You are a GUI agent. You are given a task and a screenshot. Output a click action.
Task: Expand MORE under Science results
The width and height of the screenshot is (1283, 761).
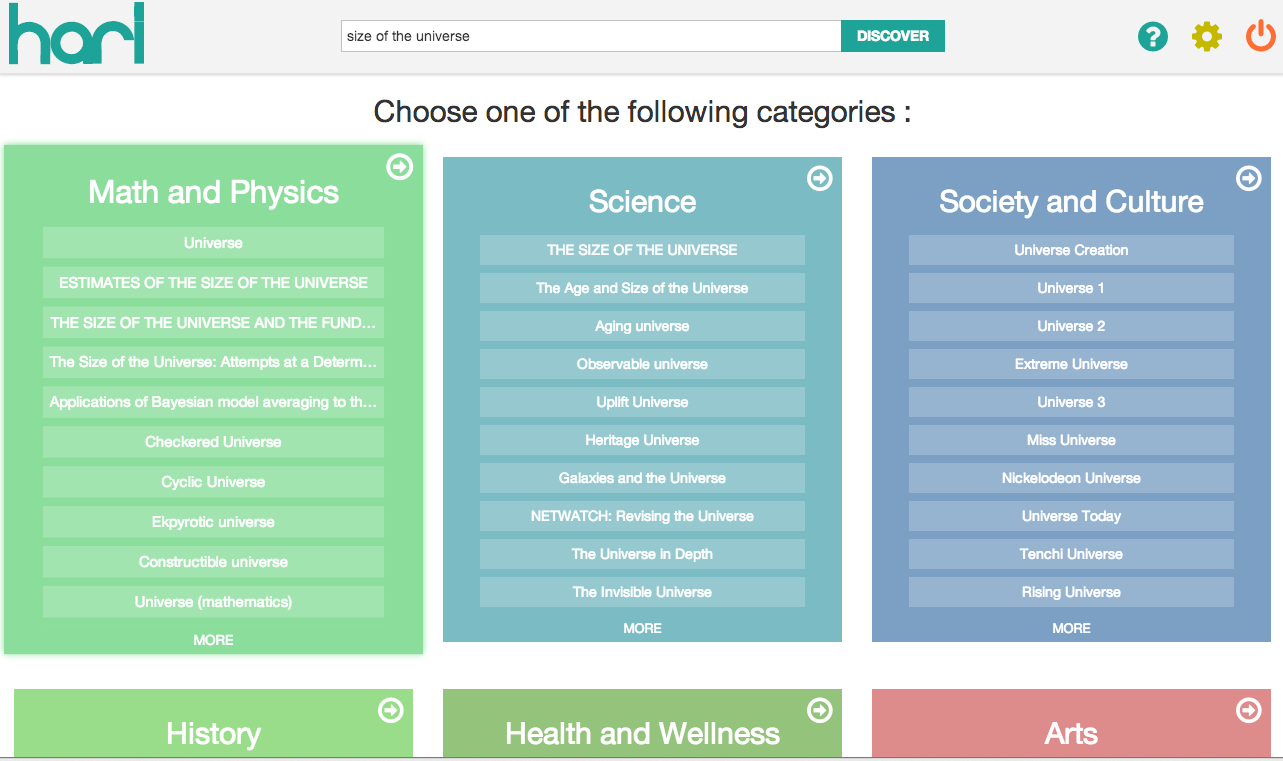(x=642, y=628)
